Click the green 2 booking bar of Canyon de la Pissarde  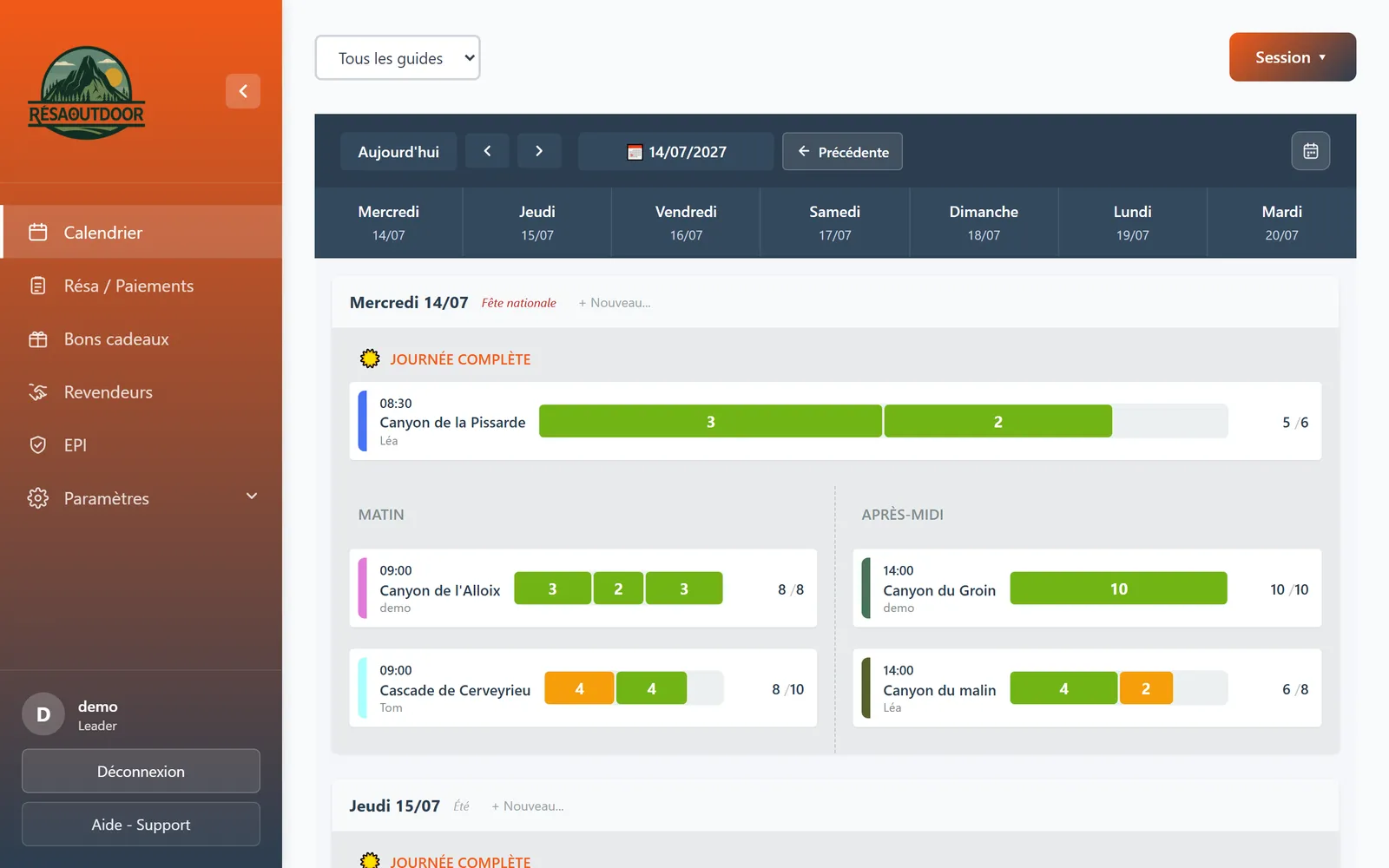pos(998,422)
